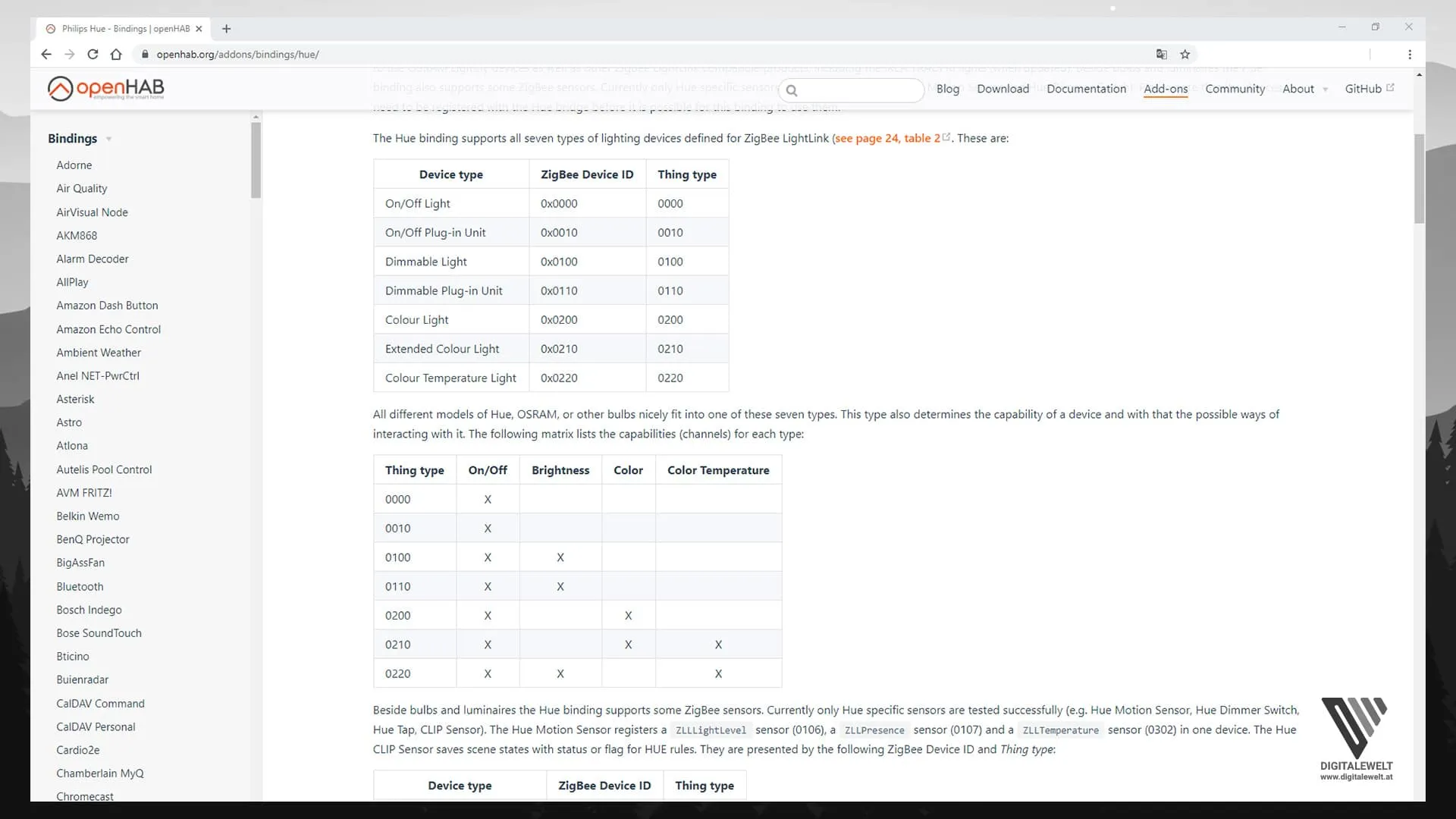
Task: Click 'Colour Temperature Light' table cell
Action: pos(450,378)
